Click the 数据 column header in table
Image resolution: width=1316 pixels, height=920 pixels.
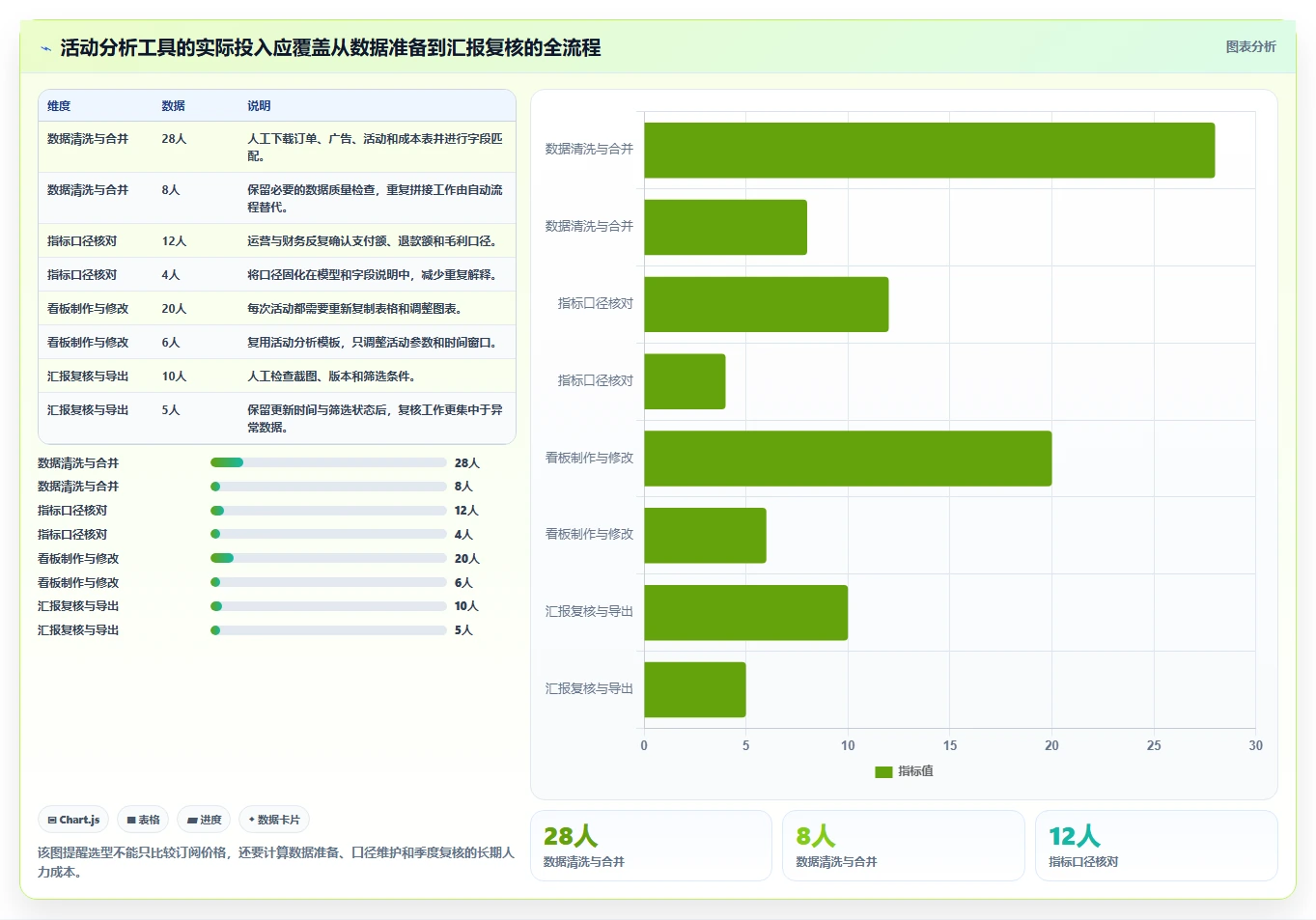pyautogui.click(x=174, y=106)
